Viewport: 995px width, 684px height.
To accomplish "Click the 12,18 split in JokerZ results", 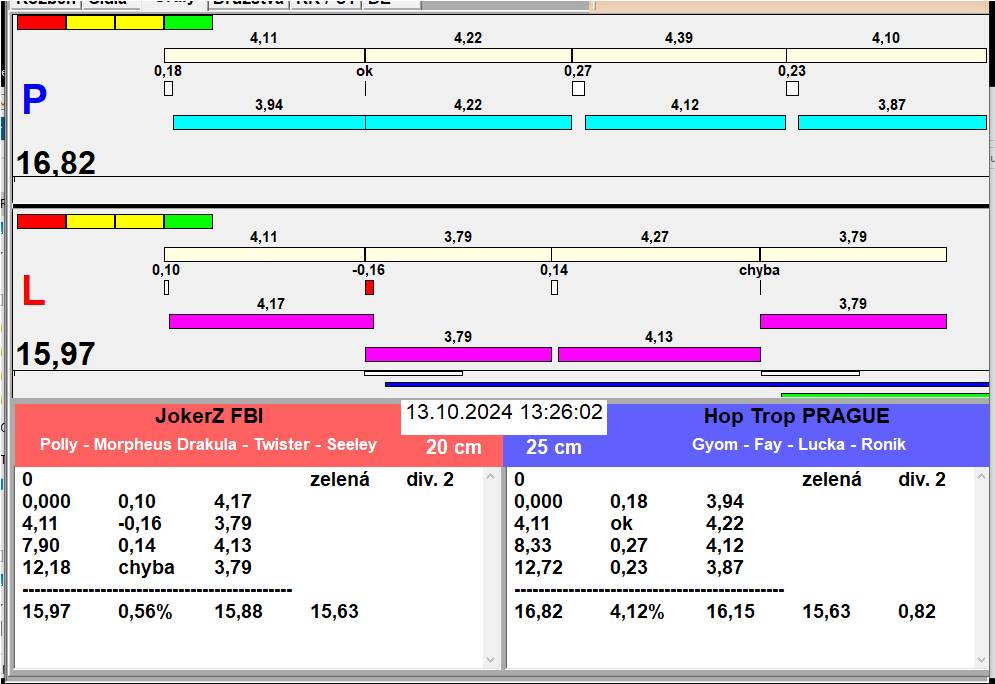I will point(46,567).
